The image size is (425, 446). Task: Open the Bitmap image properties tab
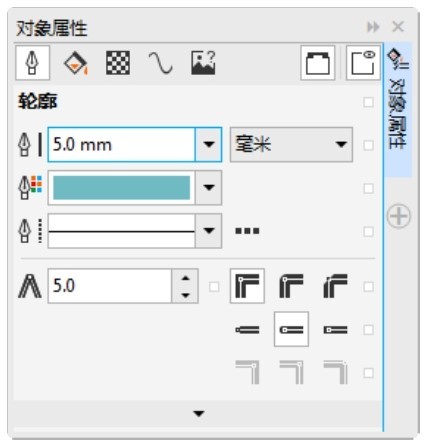coord(203,63)
